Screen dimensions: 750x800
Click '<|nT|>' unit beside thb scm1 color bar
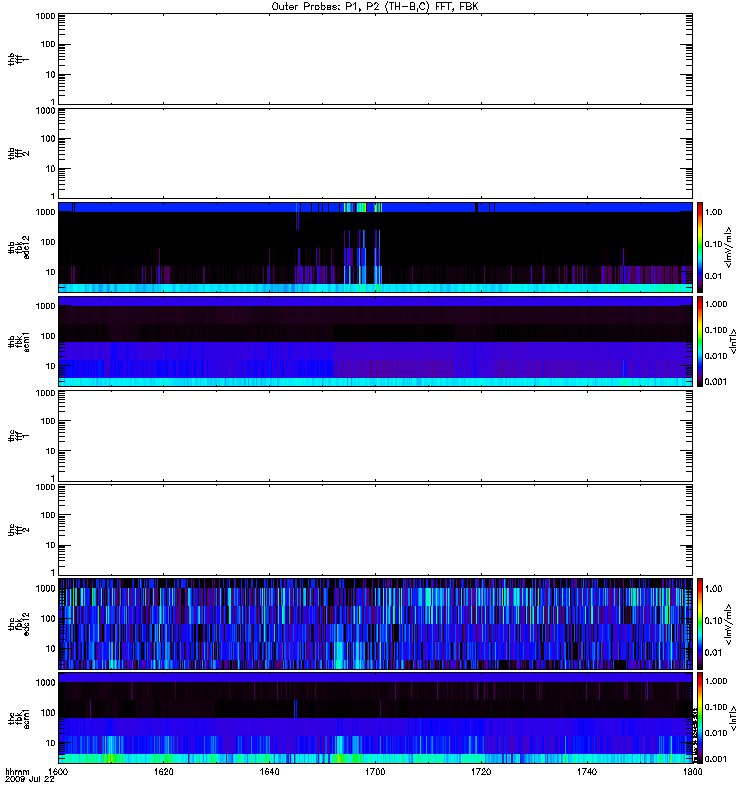734,341
